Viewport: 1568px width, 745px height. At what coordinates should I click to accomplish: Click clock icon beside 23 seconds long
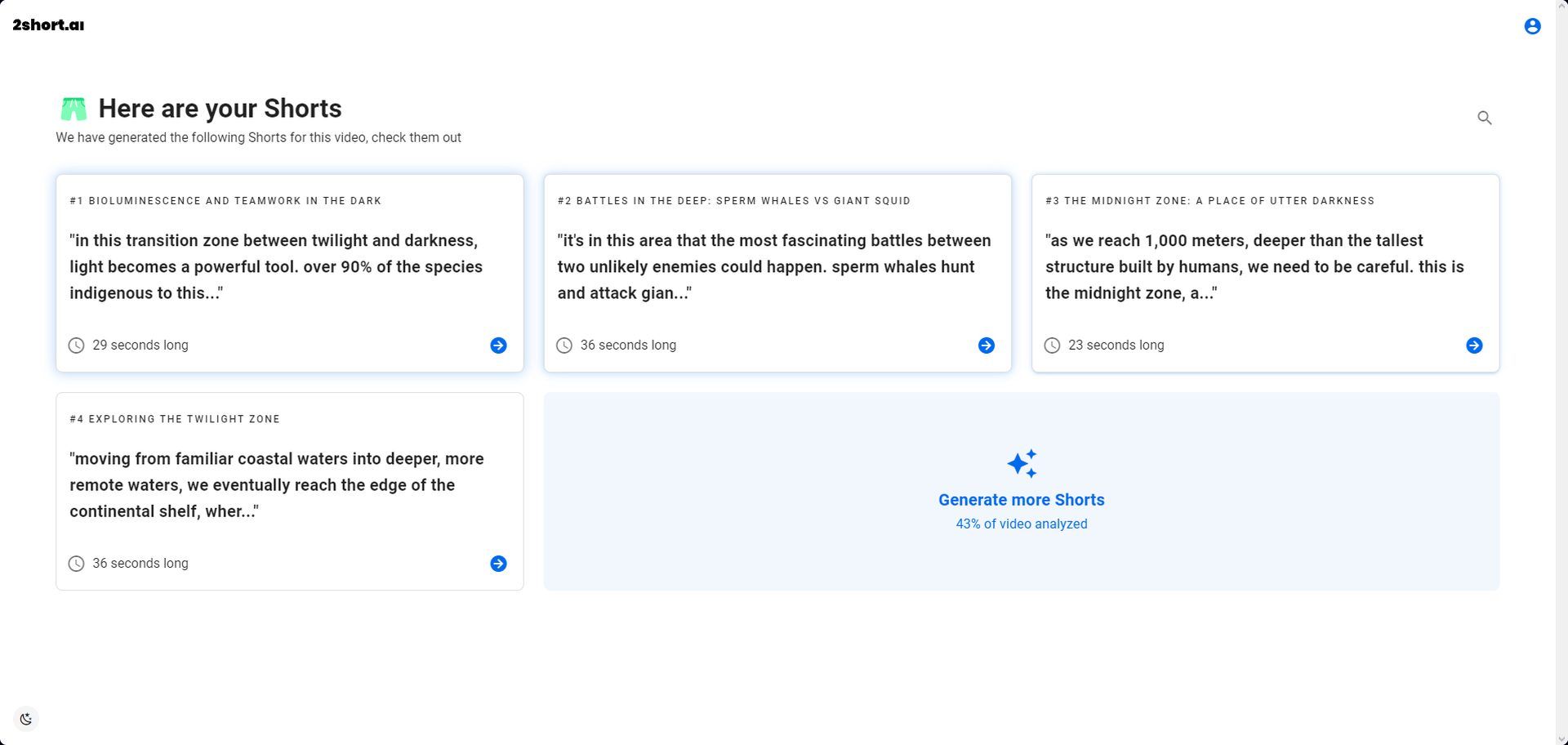(1052, 346)
